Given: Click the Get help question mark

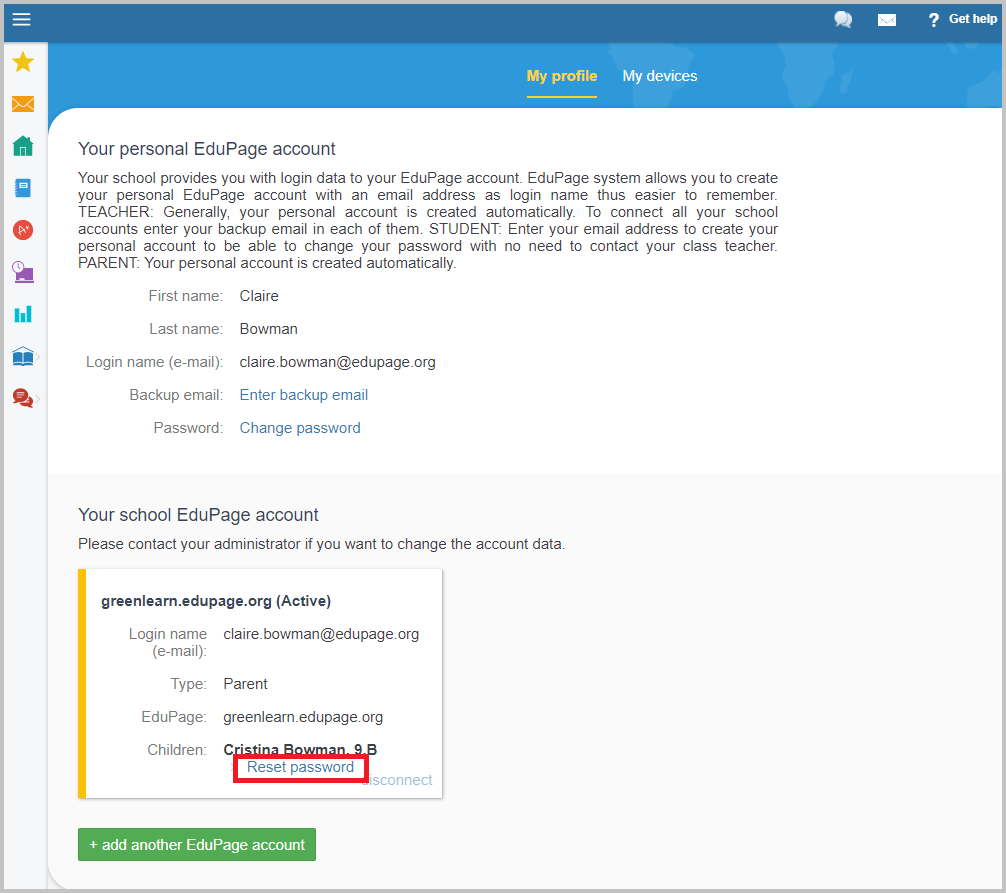Looking at the screenshot, I should (x=934, y=20).
